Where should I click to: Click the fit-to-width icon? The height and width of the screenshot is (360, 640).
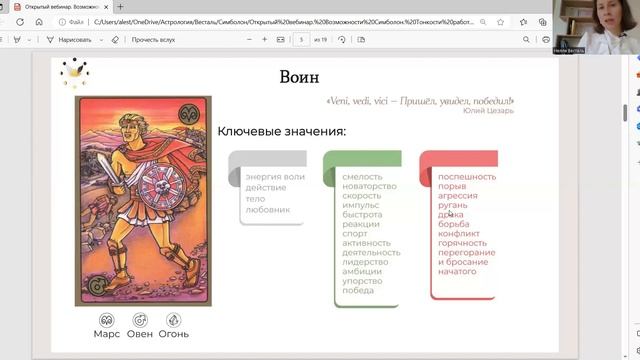coord(280,40)
